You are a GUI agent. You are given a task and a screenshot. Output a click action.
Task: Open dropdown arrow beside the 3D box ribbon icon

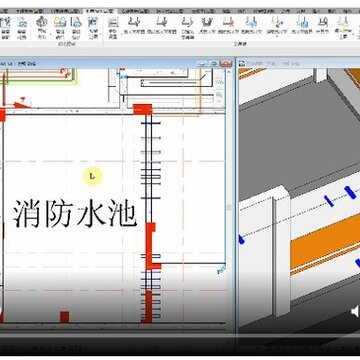click(50, 34)
